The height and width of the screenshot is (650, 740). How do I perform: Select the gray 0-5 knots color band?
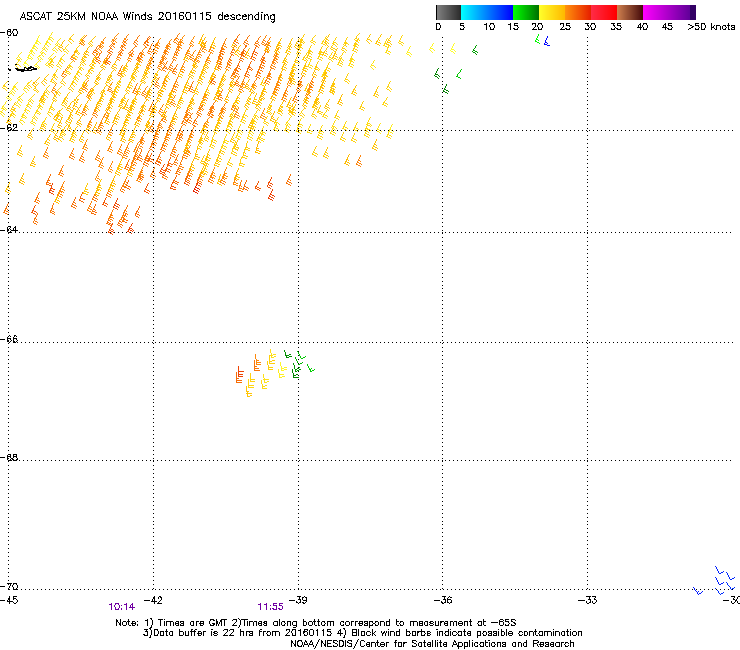click(x=448, y=12)
